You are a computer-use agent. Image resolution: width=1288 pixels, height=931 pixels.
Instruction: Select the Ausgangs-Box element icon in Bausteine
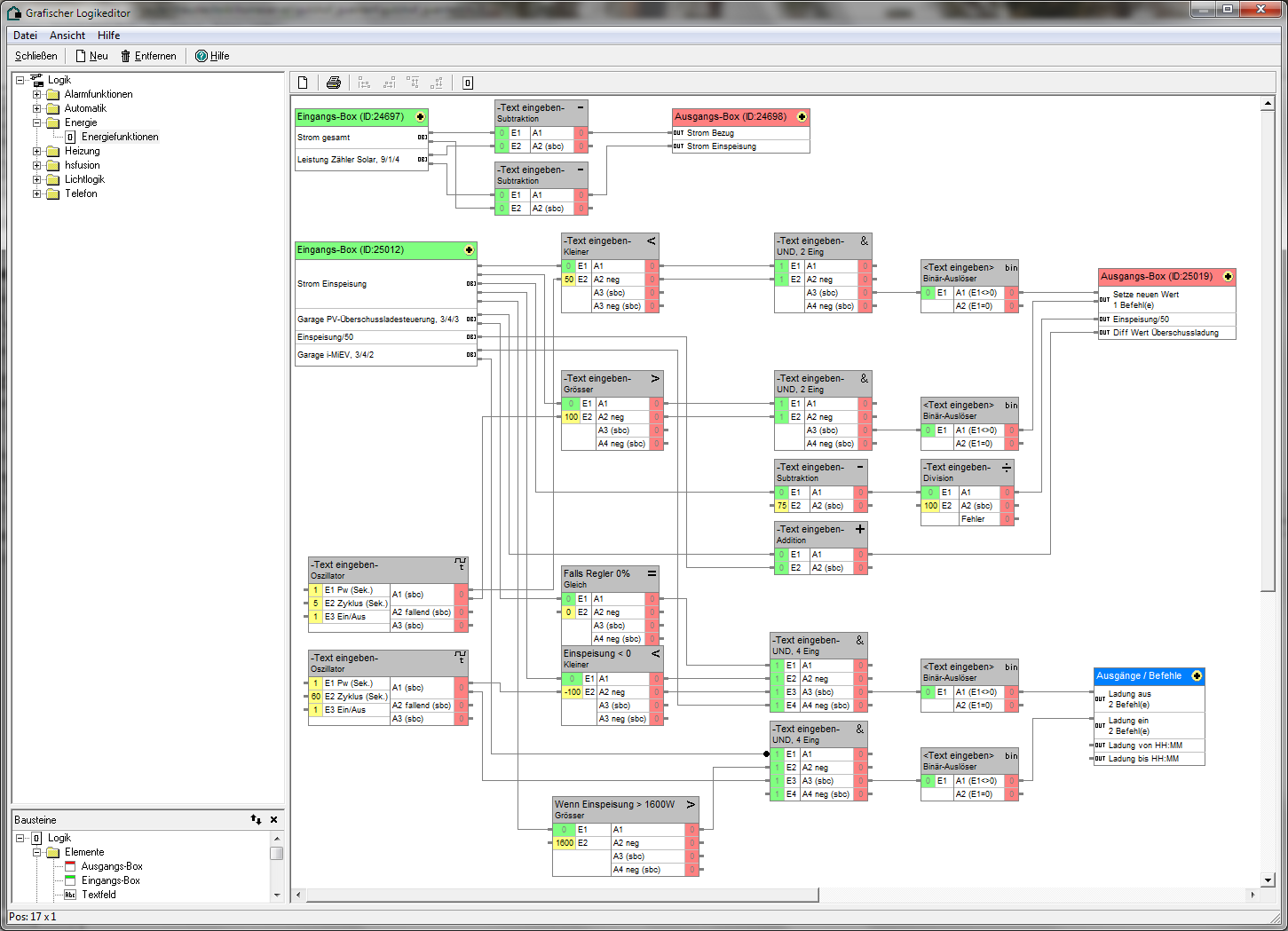70,866
